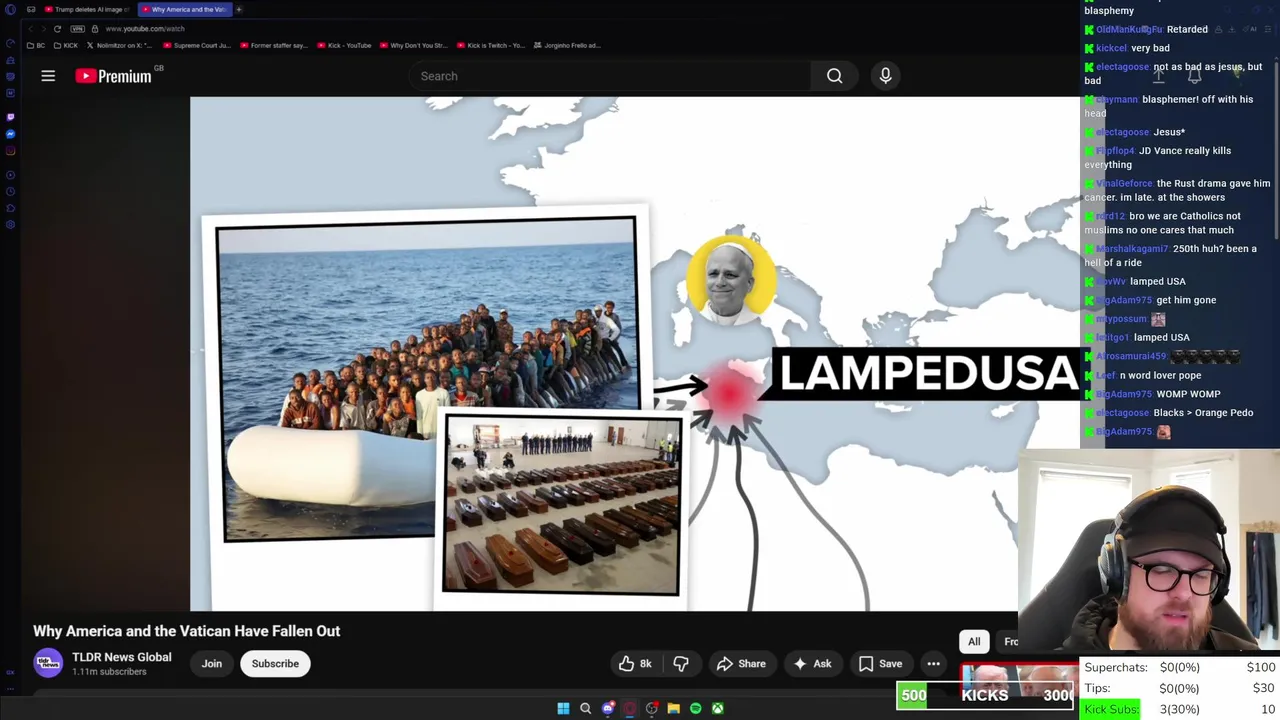Go forward using browser forward arrow
This screenshot has height=720, width=1280.
point(43,29)
